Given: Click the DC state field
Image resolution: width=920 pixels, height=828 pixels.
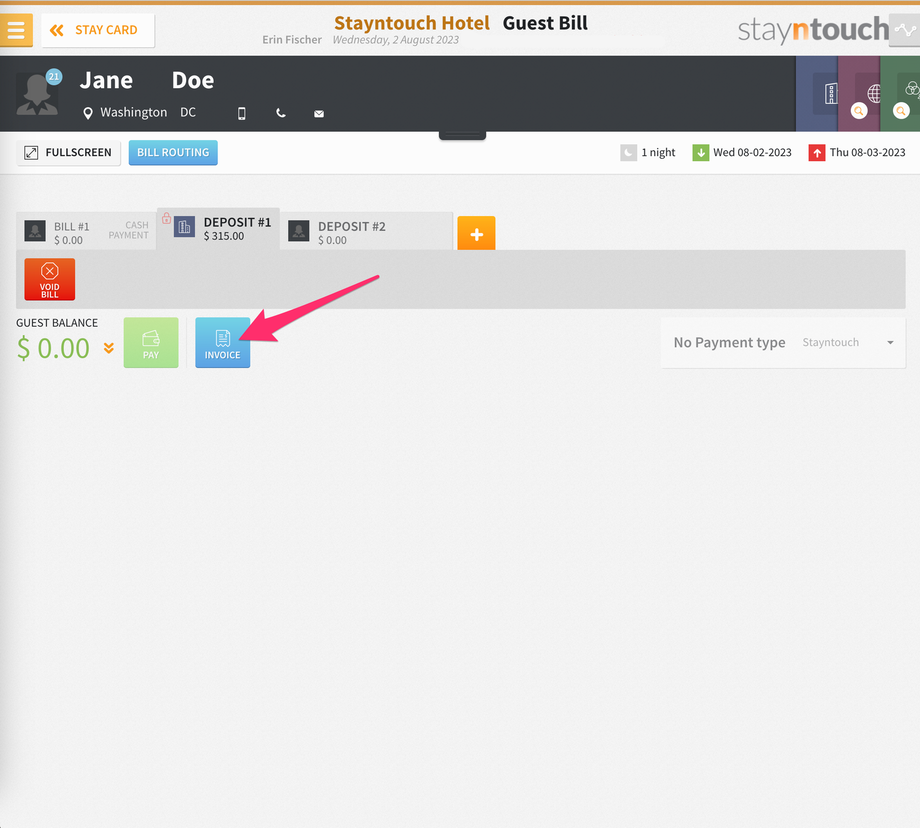Looking at the screenshot, I should (x=188, y=113).
